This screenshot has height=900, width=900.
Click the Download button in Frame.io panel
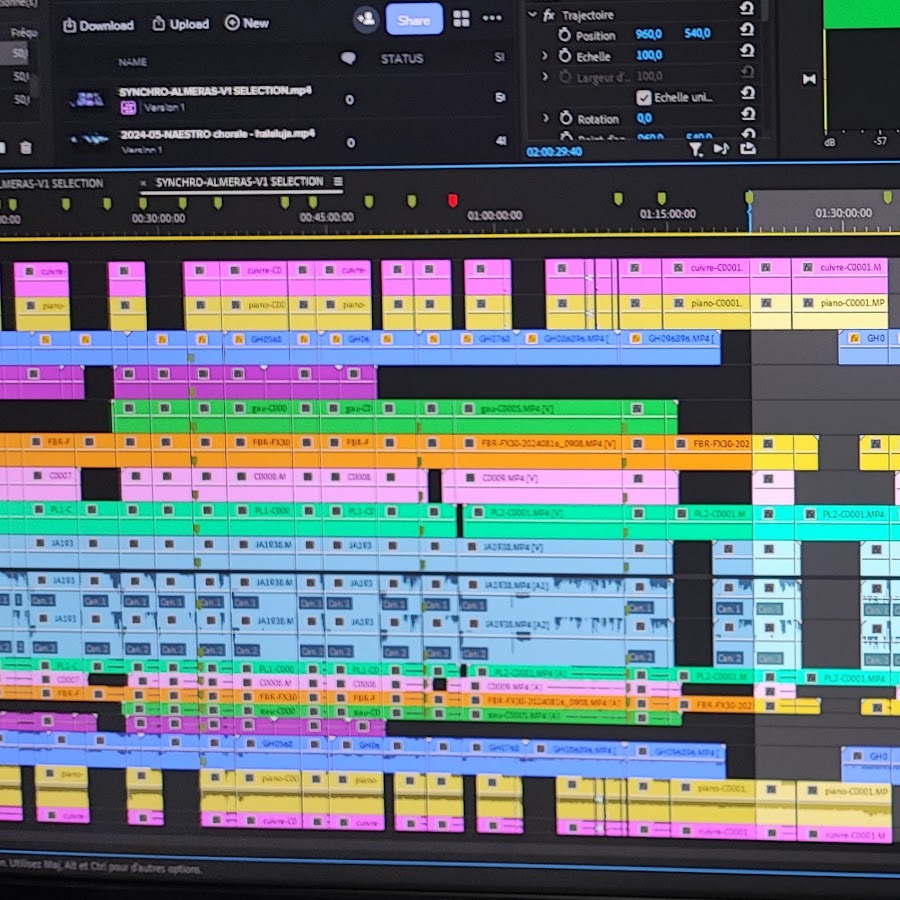tap(98, 24)
